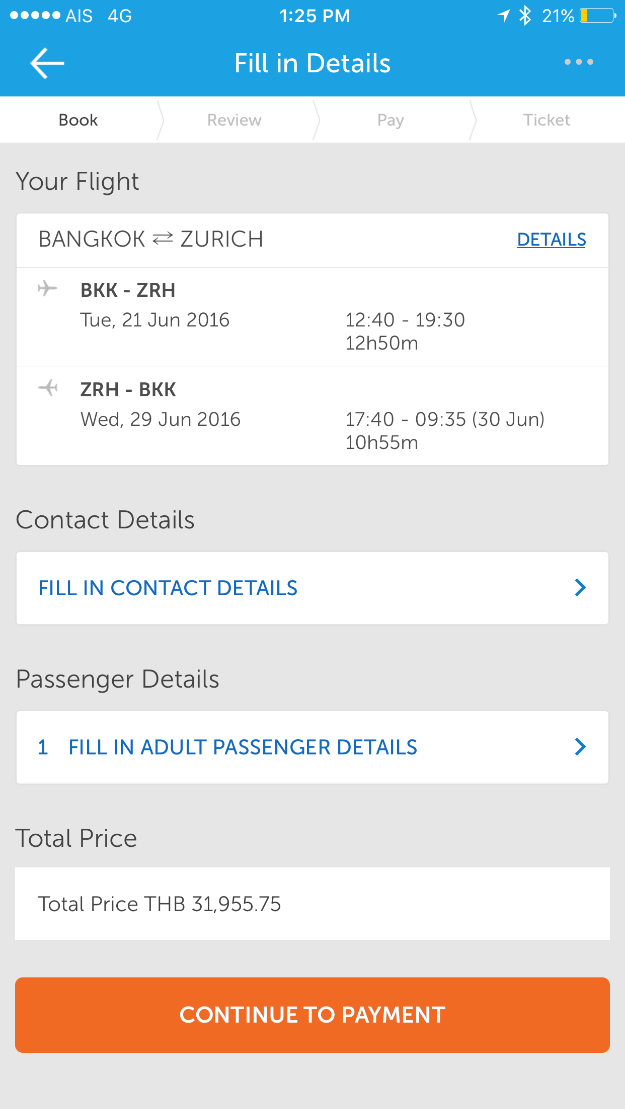Tap Fill in Adult Passenger Details

tap(242, 747)
